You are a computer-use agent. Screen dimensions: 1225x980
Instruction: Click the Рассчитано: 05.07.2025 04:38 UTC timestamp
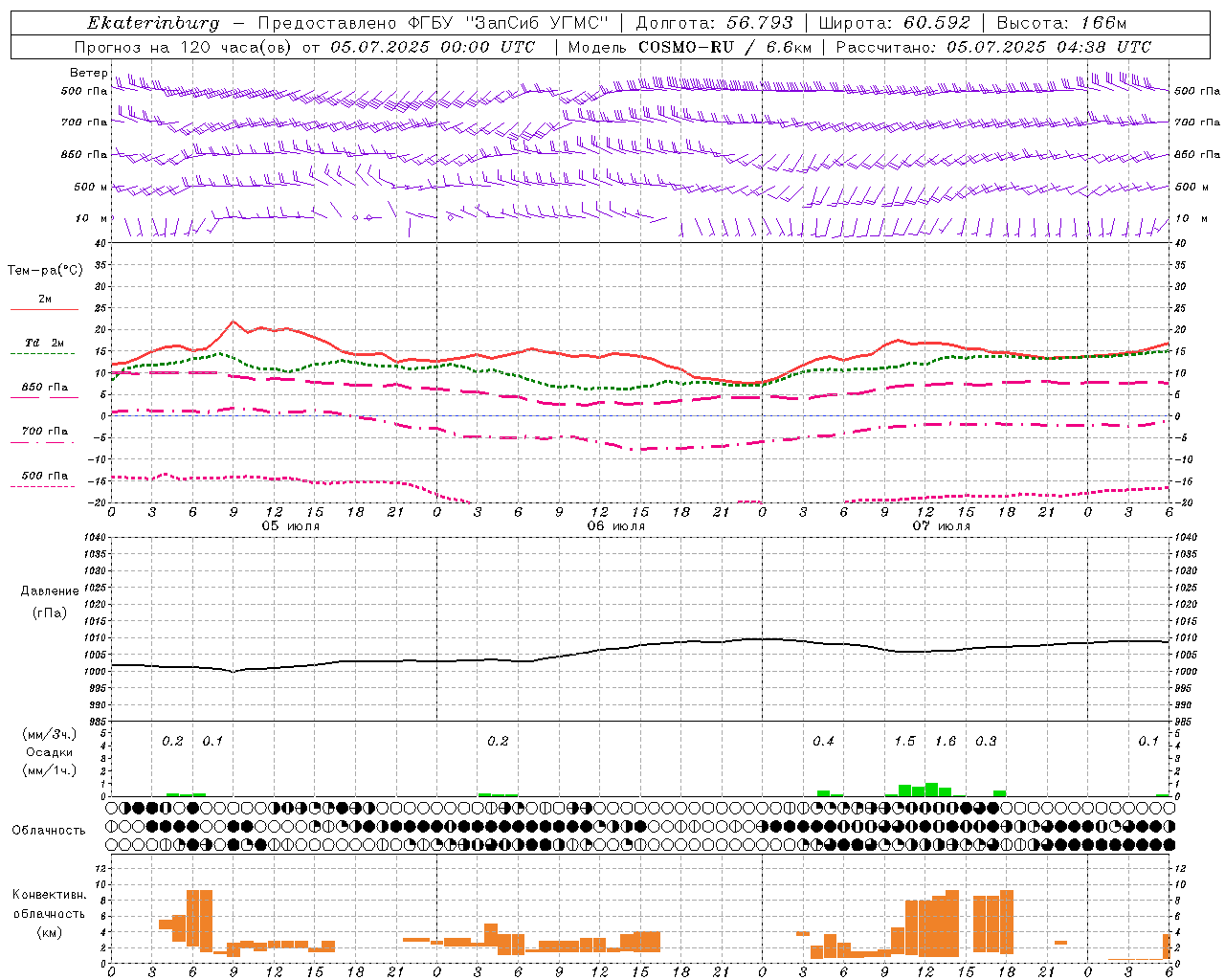click(x=993, y=47)
